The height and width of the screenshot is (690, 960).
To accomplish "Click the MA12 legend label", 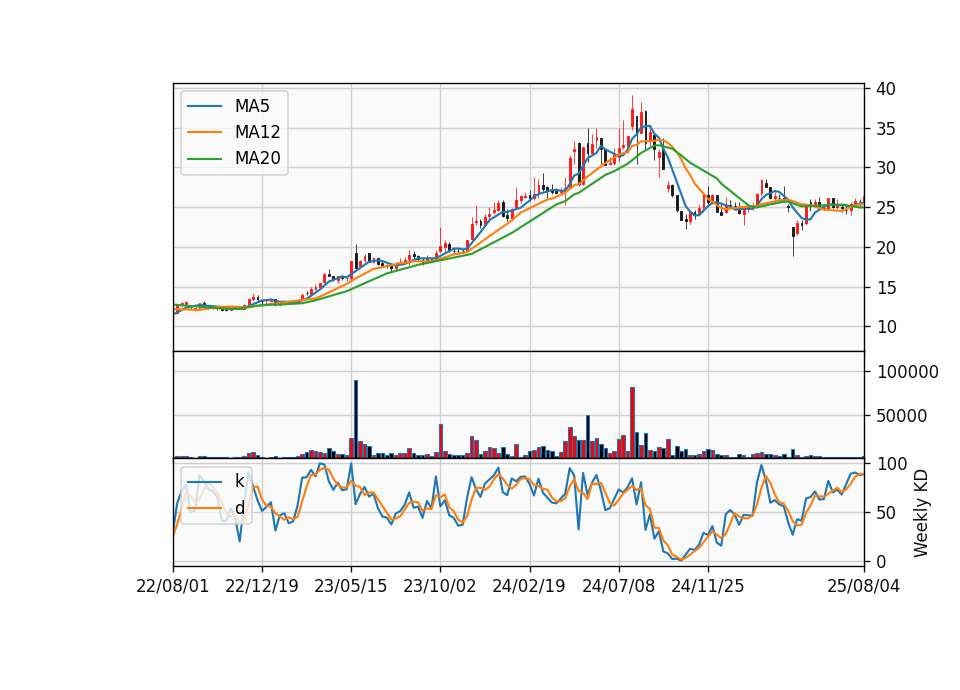I will point(257,132).
